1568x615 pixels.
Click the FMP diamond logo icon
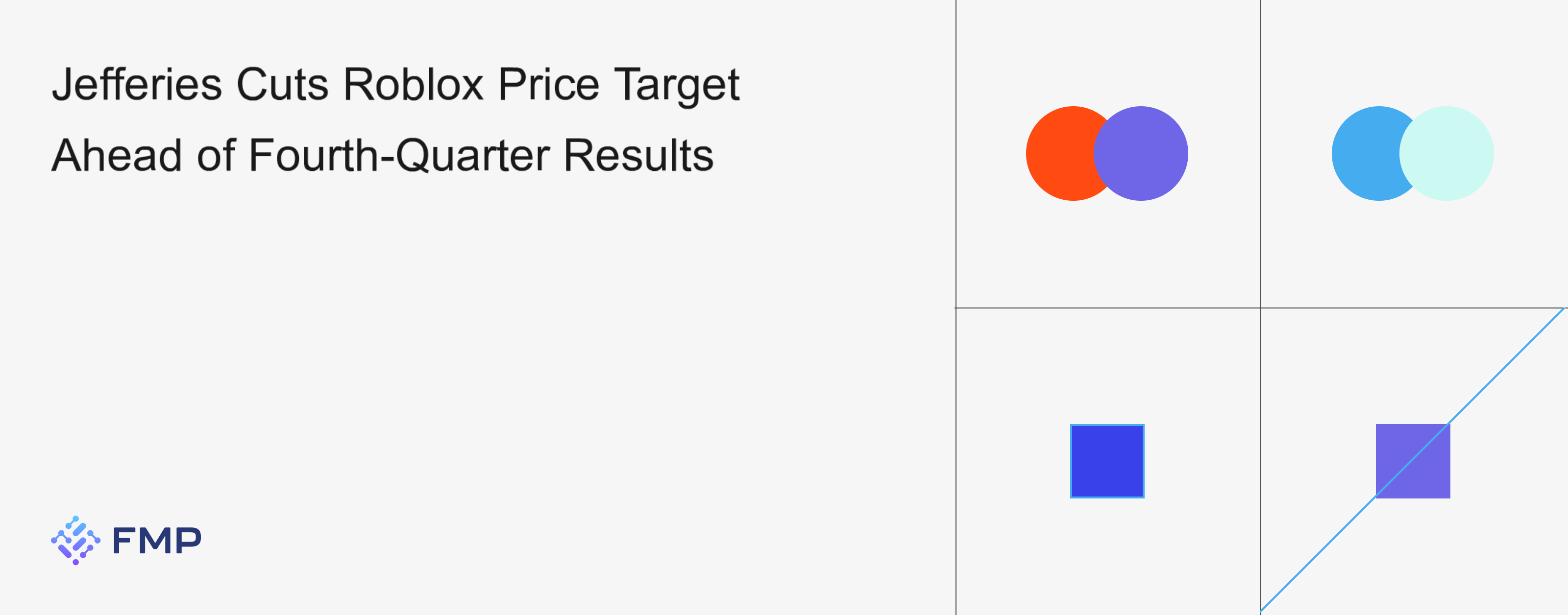(75, 540)
